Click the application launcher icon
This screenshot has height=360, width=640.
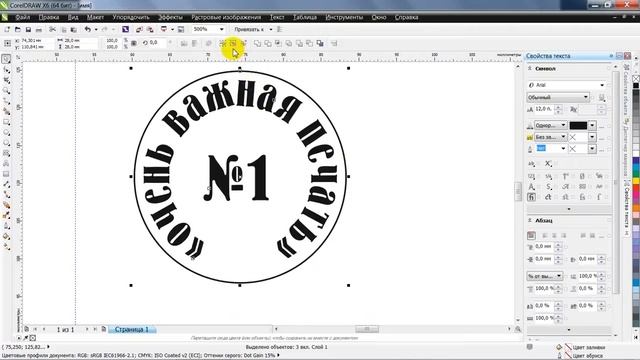point(164,29)
